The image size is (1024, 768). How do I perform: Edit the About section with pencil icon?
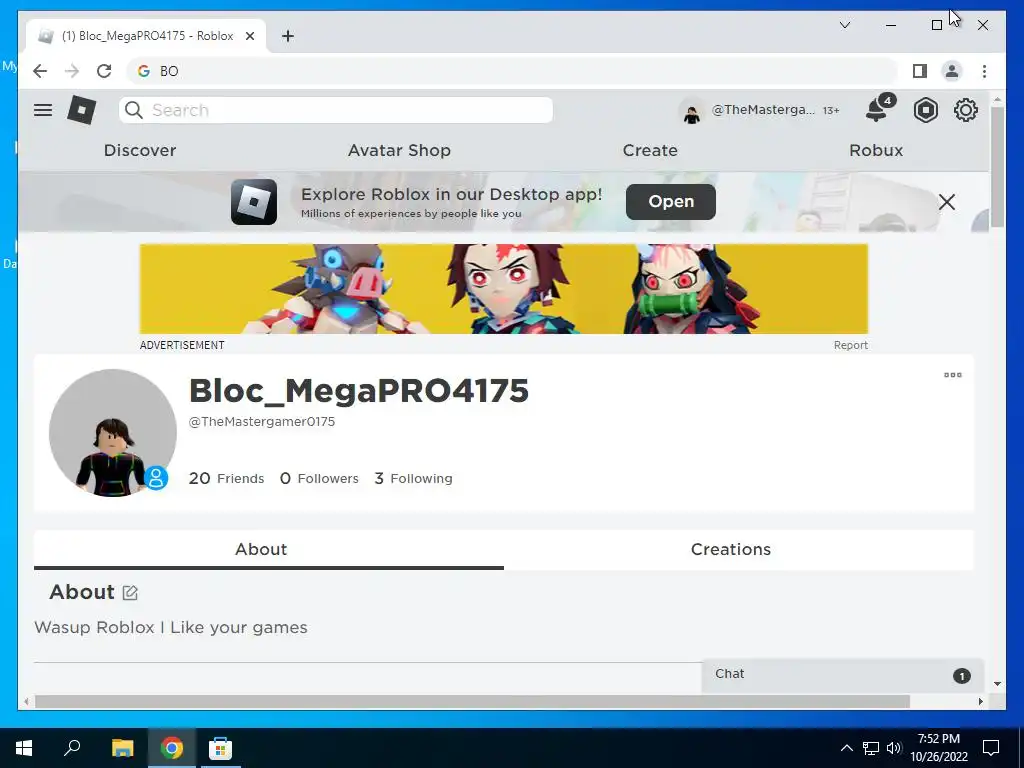tap(130, 592)
